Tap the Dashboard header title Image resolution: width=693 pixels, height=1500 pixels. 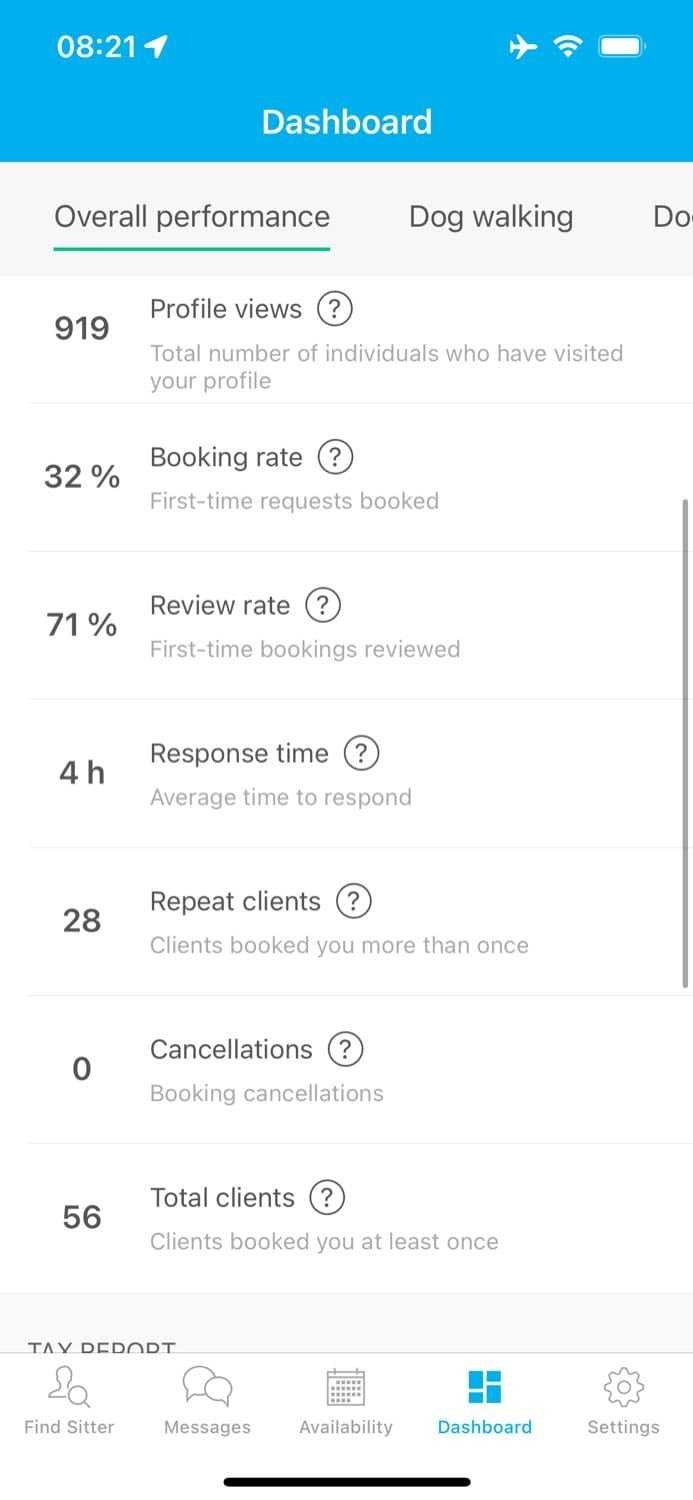346,122
